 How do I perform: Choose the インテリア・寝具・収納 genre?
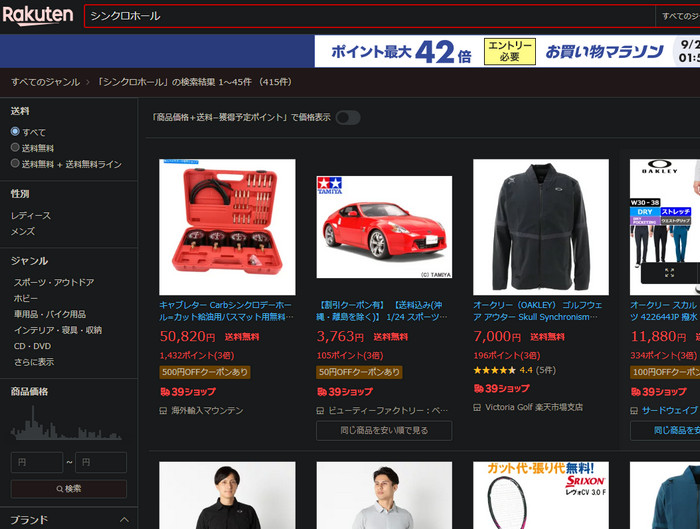[58, 330]
